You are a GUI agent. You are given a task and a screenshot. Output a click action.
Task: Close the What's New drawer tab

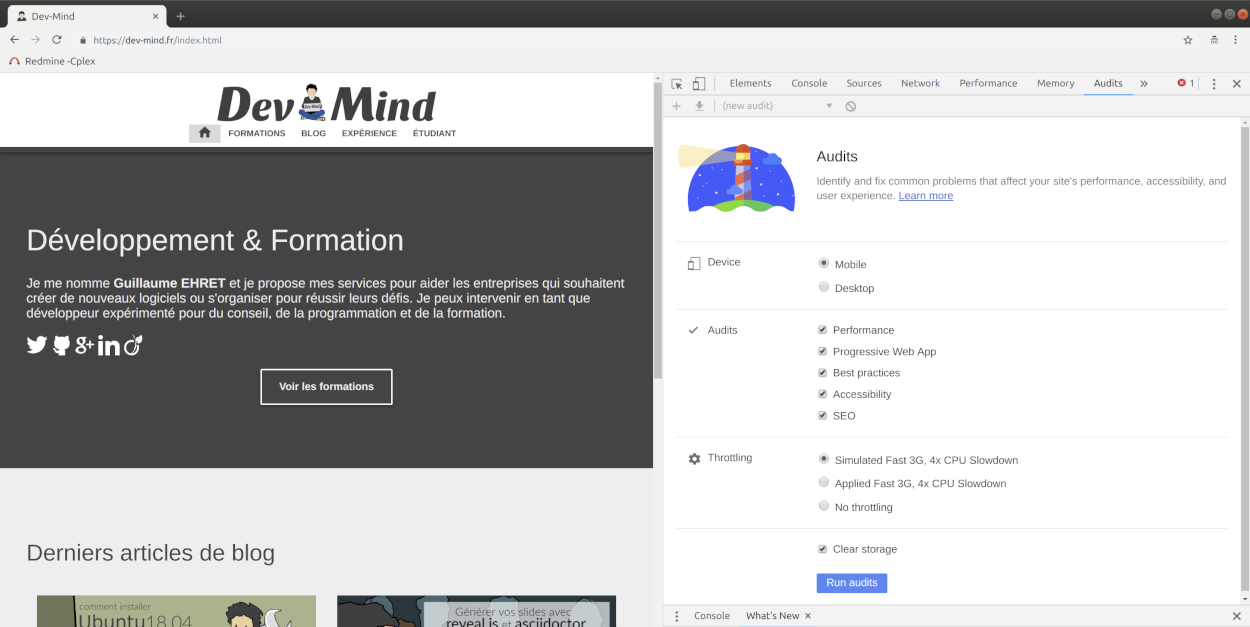pos(808,616)
